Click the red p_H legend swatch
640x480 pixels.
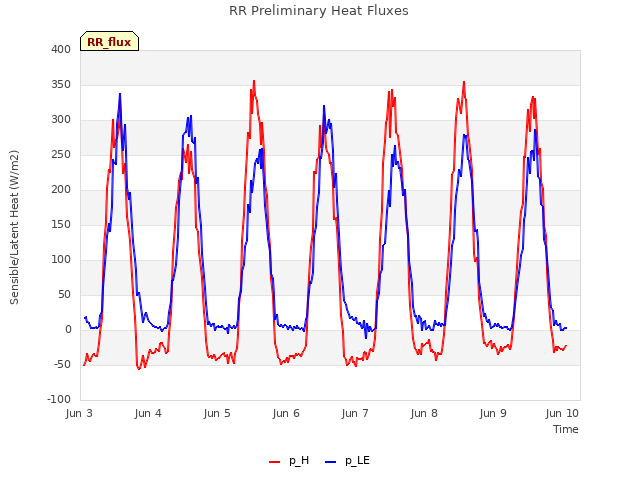click(274, 462)
